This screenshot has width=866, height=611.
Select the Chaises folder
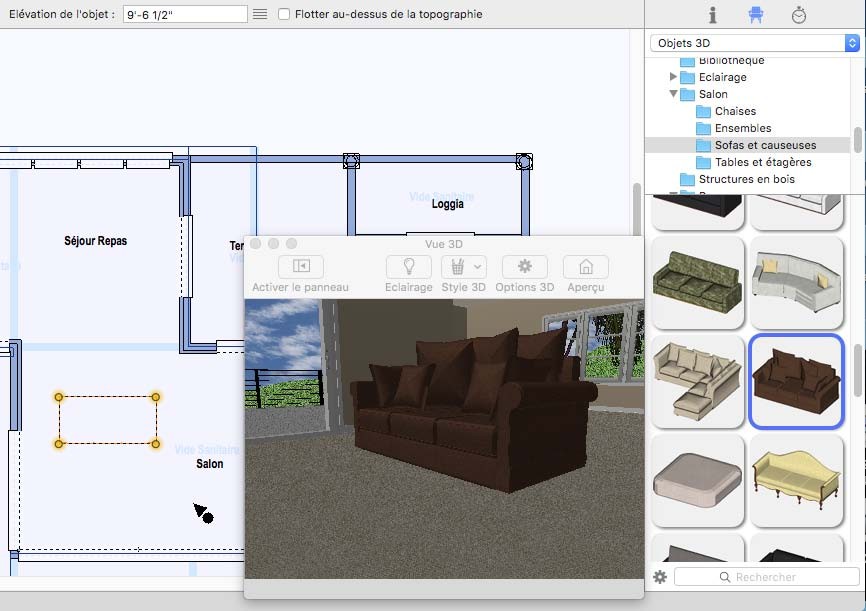tap(735, 111)
